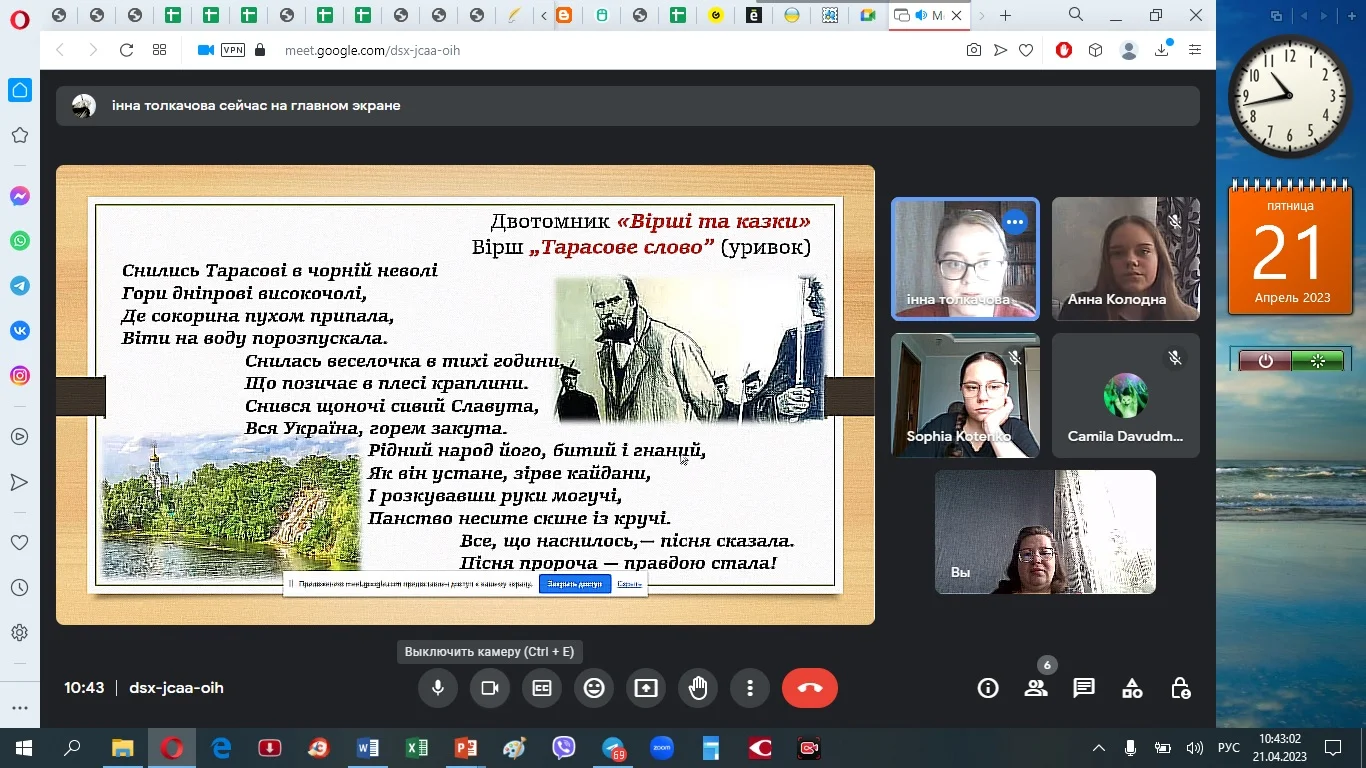
Task: Click the 'Закрыть доступ' stop sharing button
Action: point(575,584)
